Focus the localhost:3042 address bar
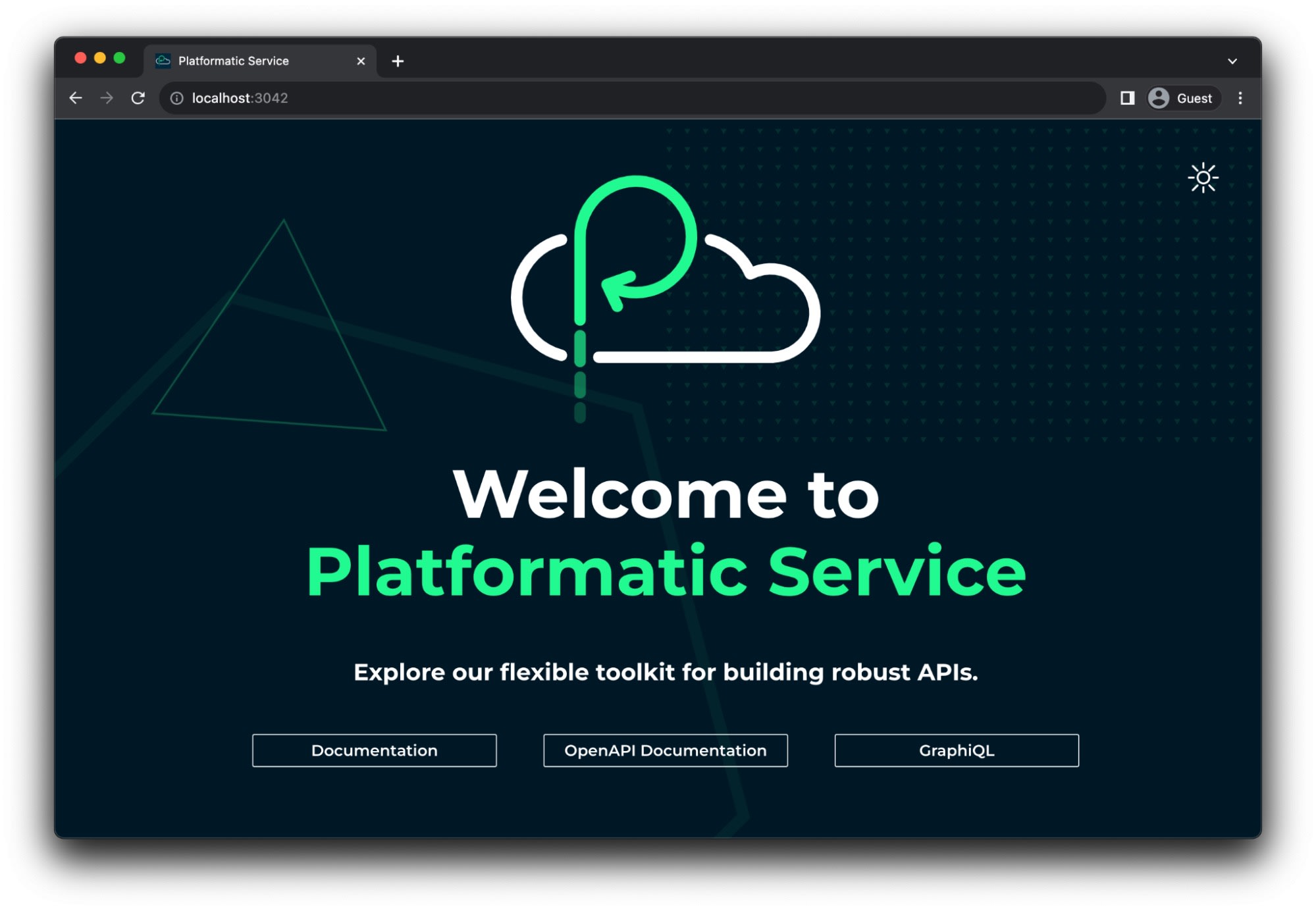The height and width of the screenshot is (911, 1316). [x=632, y=98]
